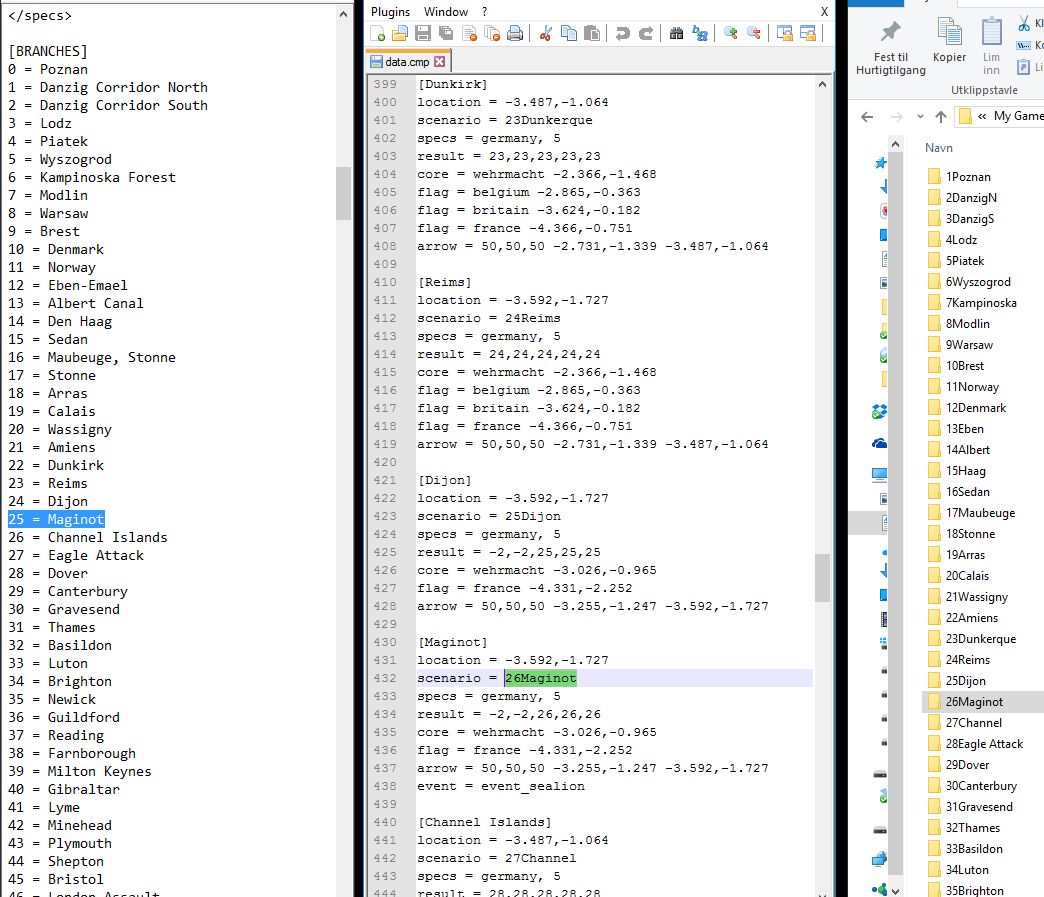The image size is (1044, 897).
Task: Save the file with the floppy toolbar icon
Action: click(423, 33)
